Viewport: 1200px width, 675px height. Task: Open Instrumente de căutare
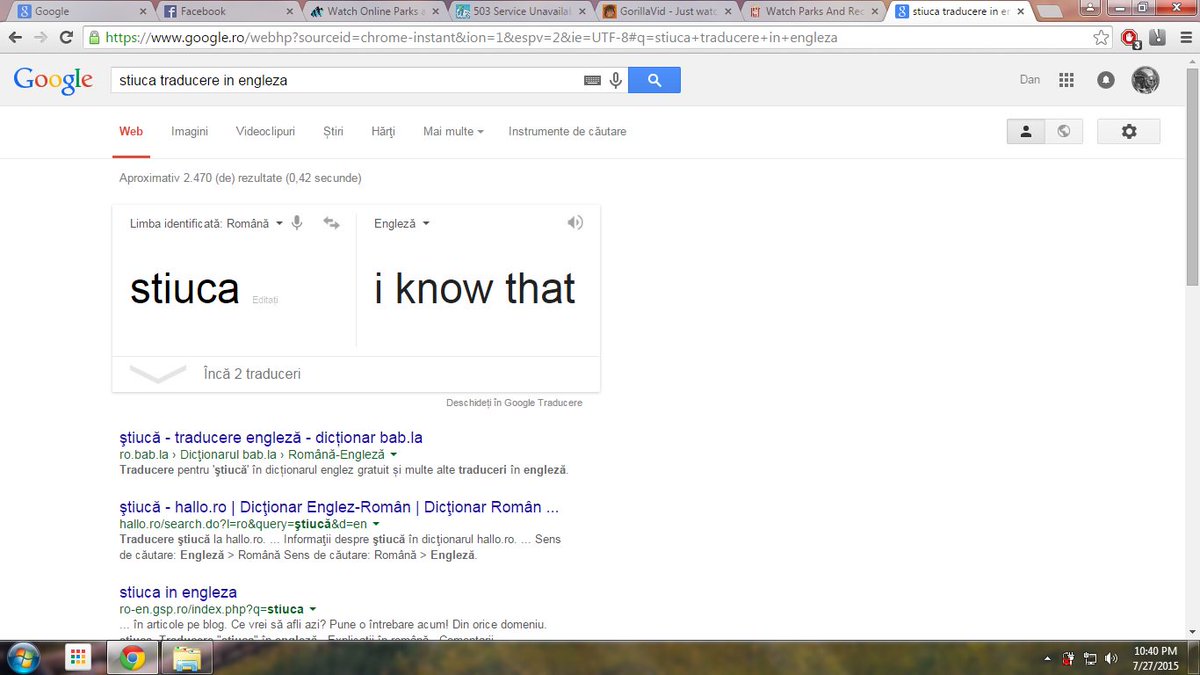tap(567, 131)
